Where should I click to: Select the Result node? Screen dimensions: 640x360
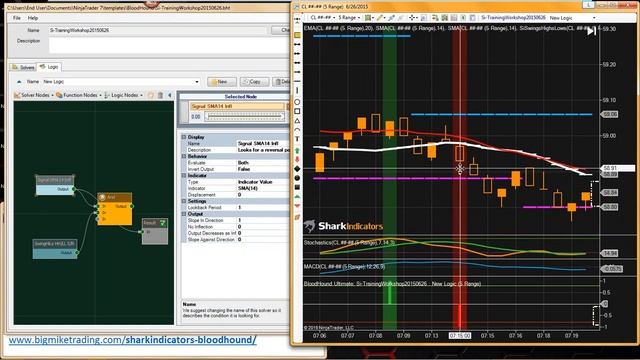[x=155, y=231]
